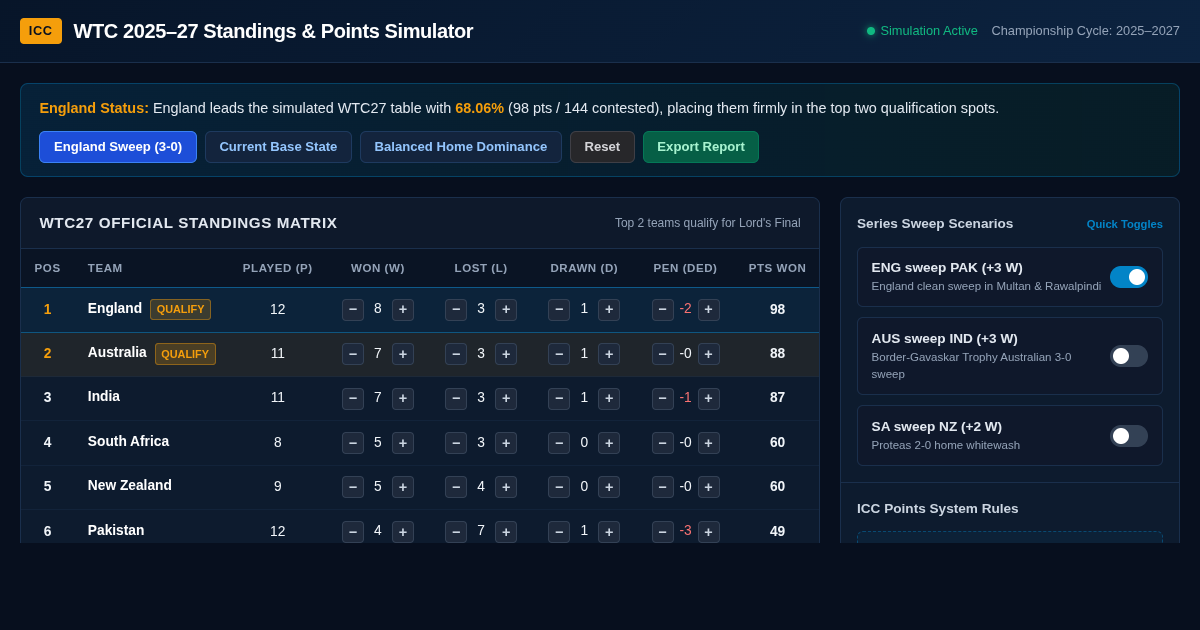Increase Australia's penalty deduction
Screen dimensions: 1200x630
coord(709,354)
